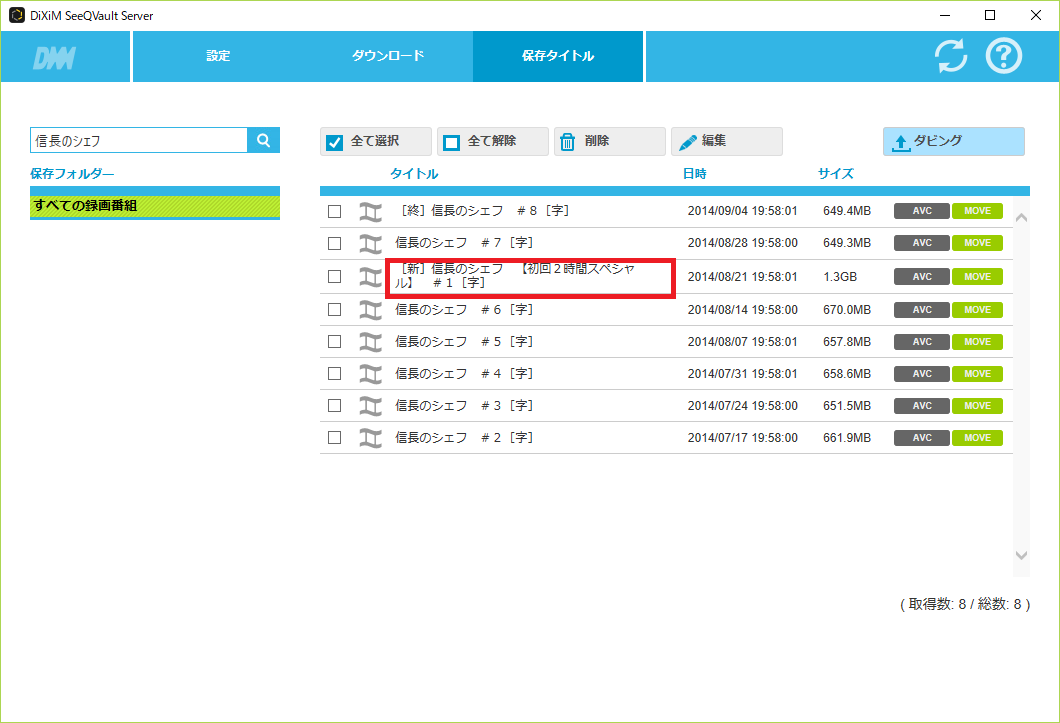Click the 削除 delete button
The image size is (1060, 723).
point(609,142)
